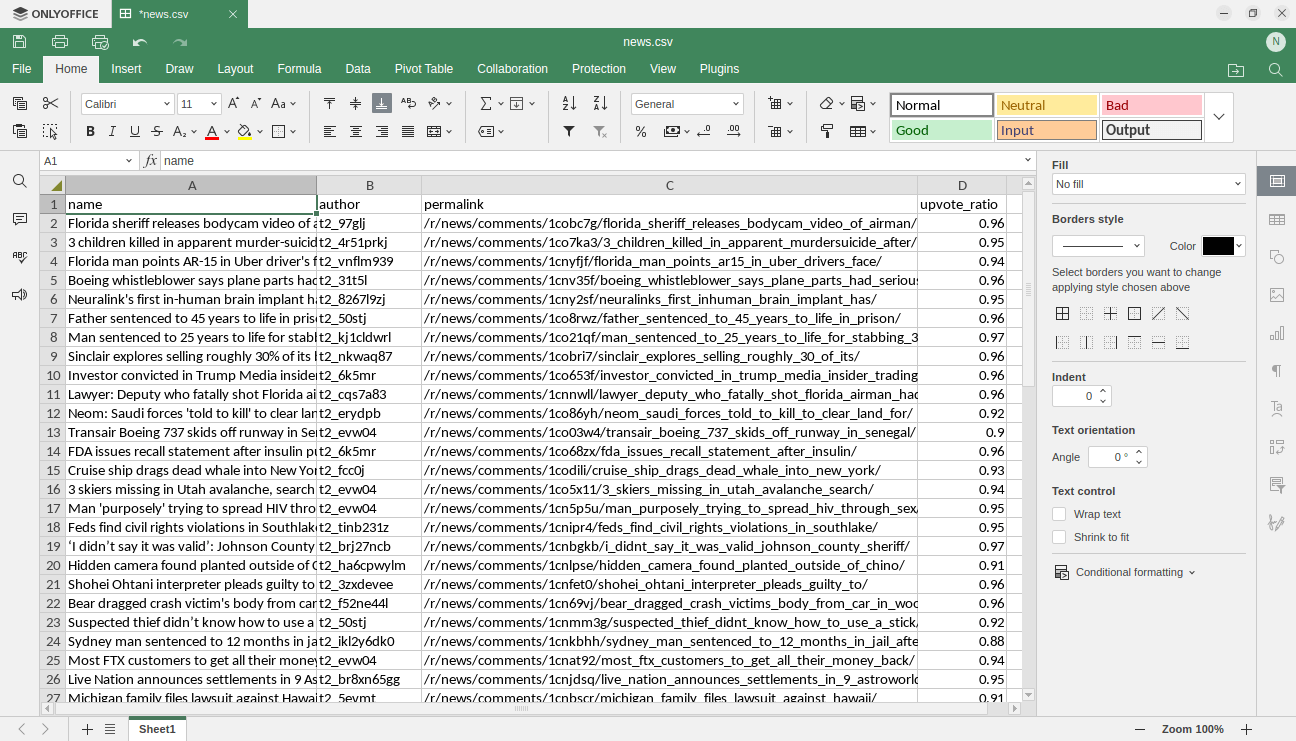Viewport: 1296px width, 741px height.
Task: Toggle Underline formatting
Action: tap(134, 131)
